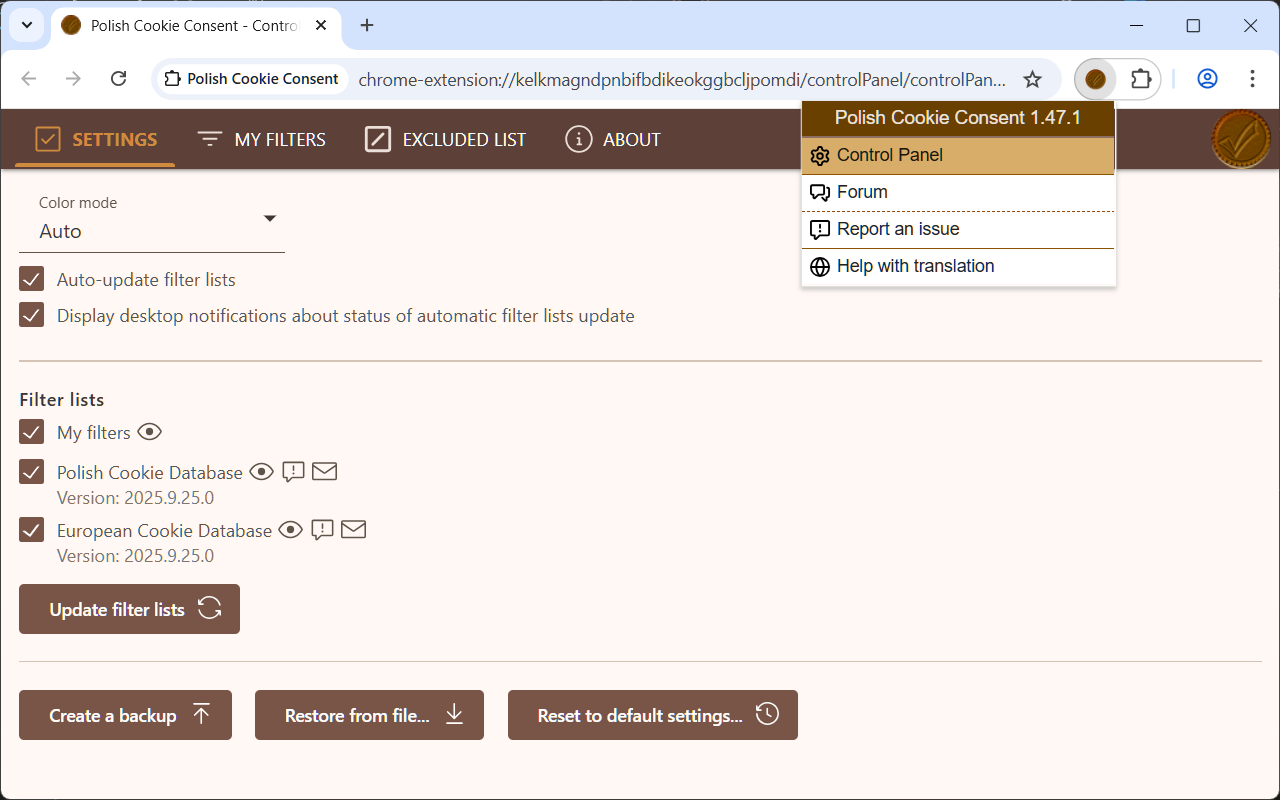Toggle desktop notifications checkbox
This screenshot has width=1280, height=800.
coord(32,315)
